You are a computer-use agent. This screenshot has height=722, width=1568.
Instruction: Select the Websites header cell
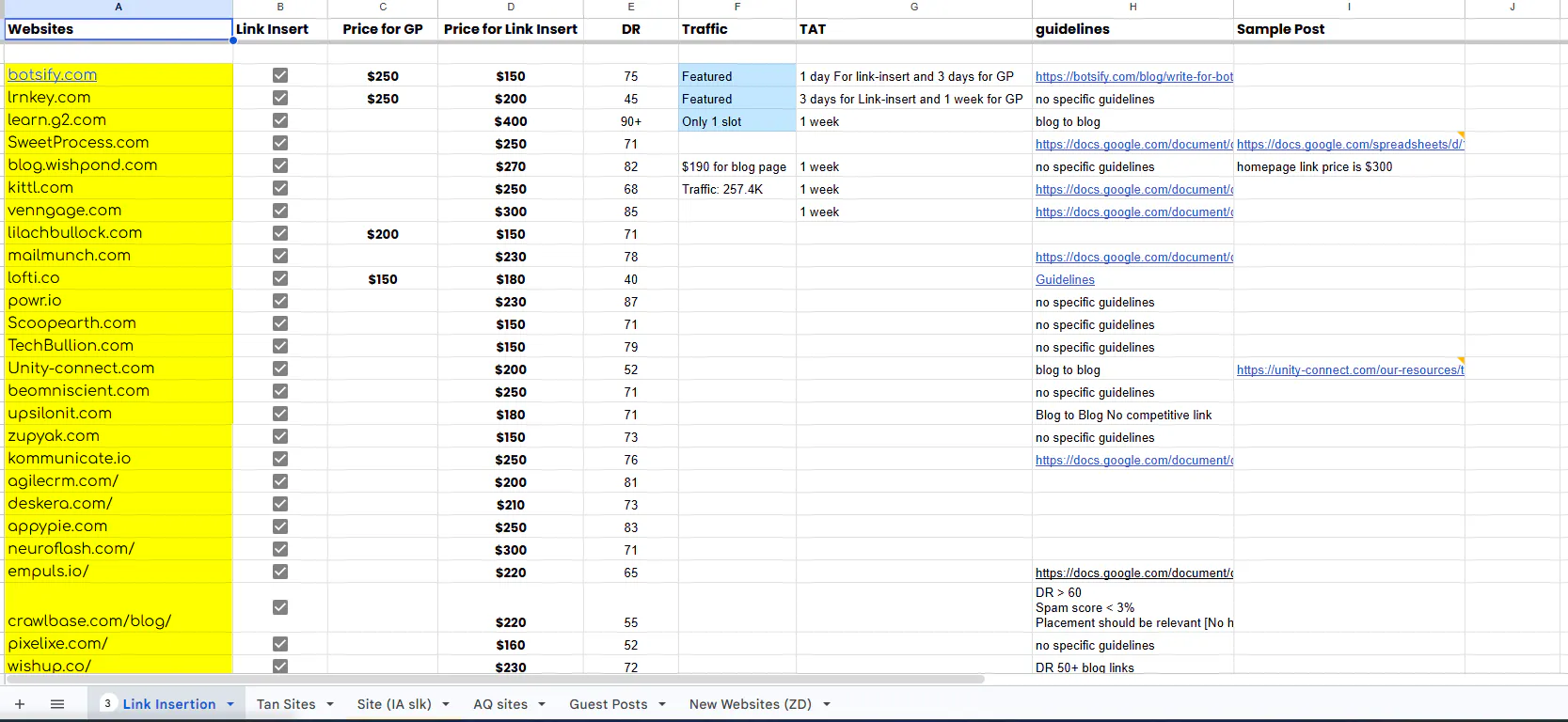(x=118, y=29)
